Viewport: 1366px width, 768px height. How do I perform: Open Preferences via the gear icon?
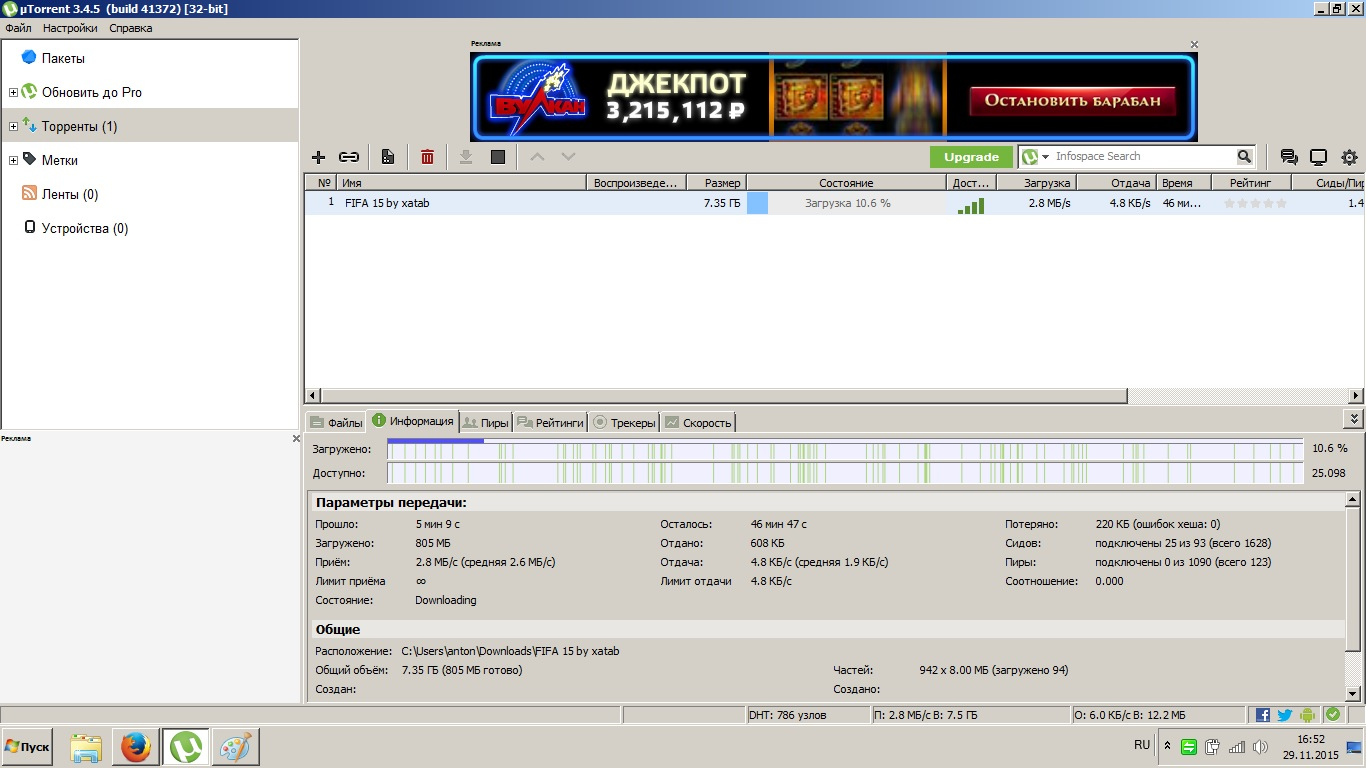[x=1349, y=157]
